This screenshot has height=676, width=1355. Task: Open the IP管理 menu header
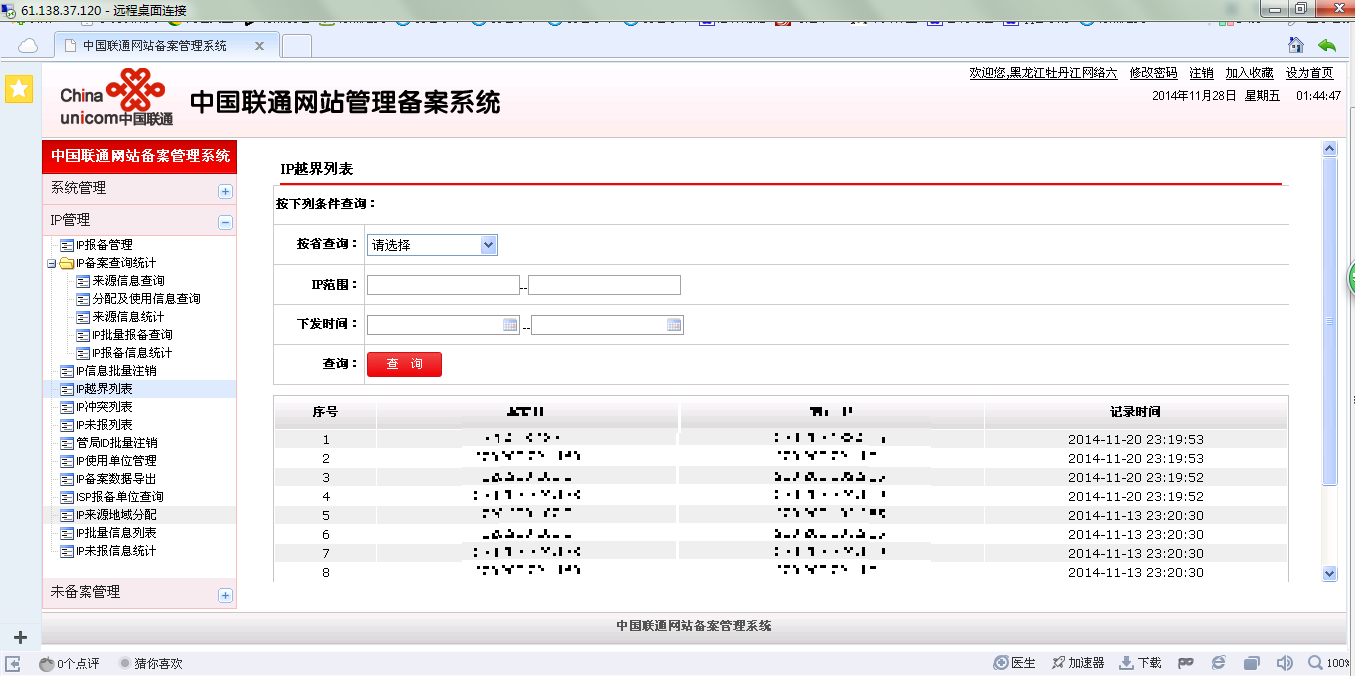[139, 220]
